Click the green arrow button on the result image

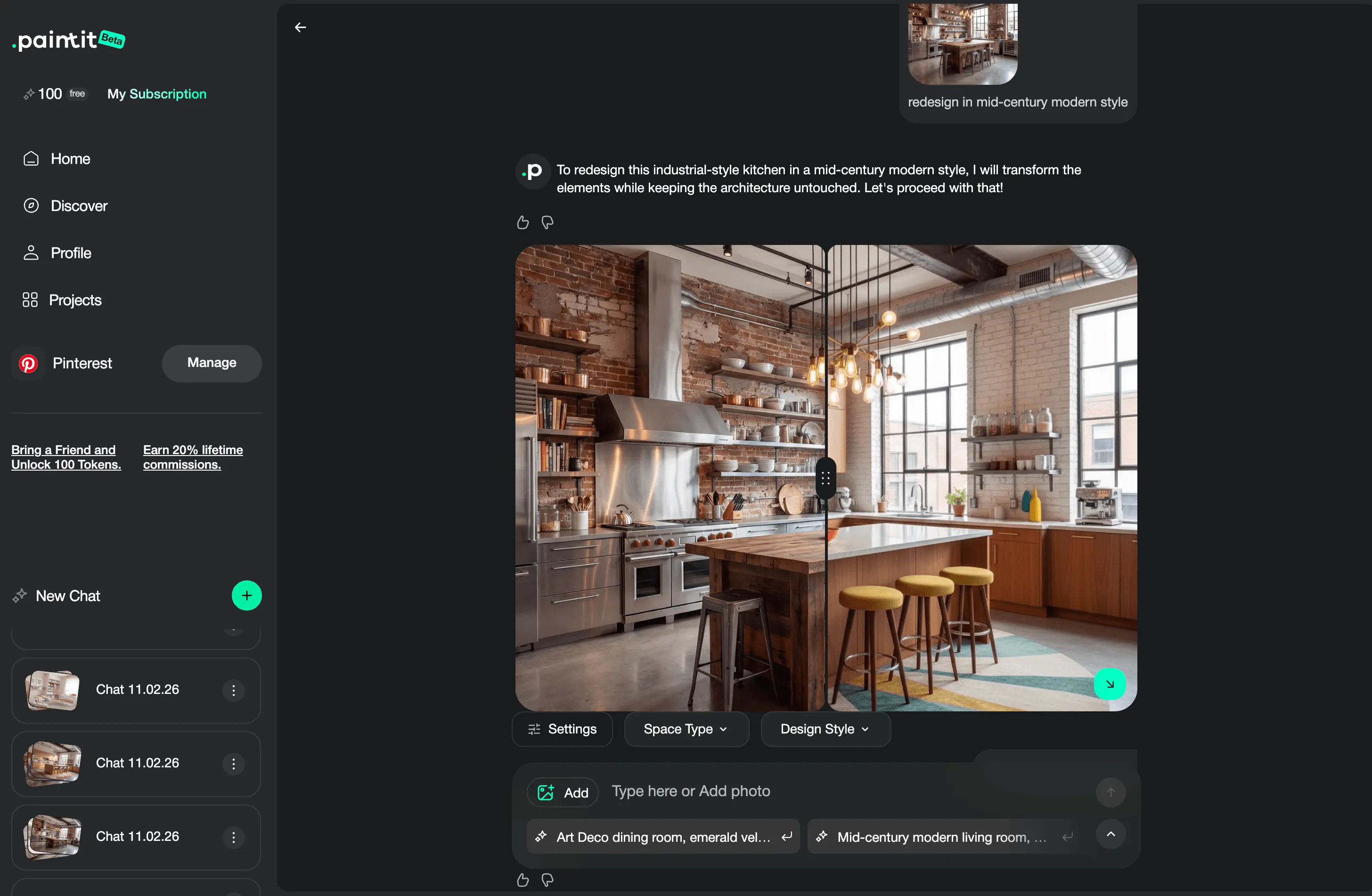tap(1110, 684)
